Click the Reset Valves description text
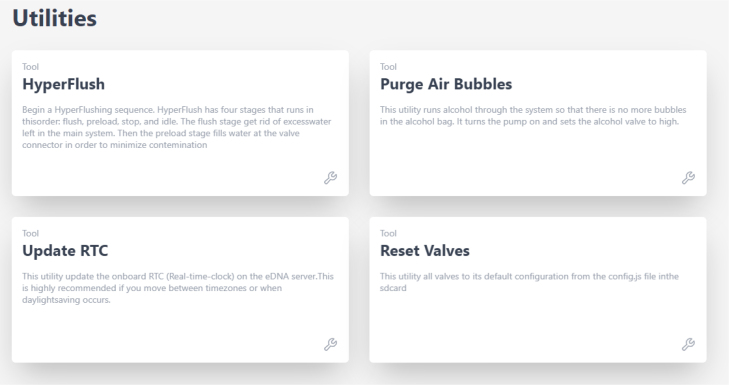 coord(529,282)
